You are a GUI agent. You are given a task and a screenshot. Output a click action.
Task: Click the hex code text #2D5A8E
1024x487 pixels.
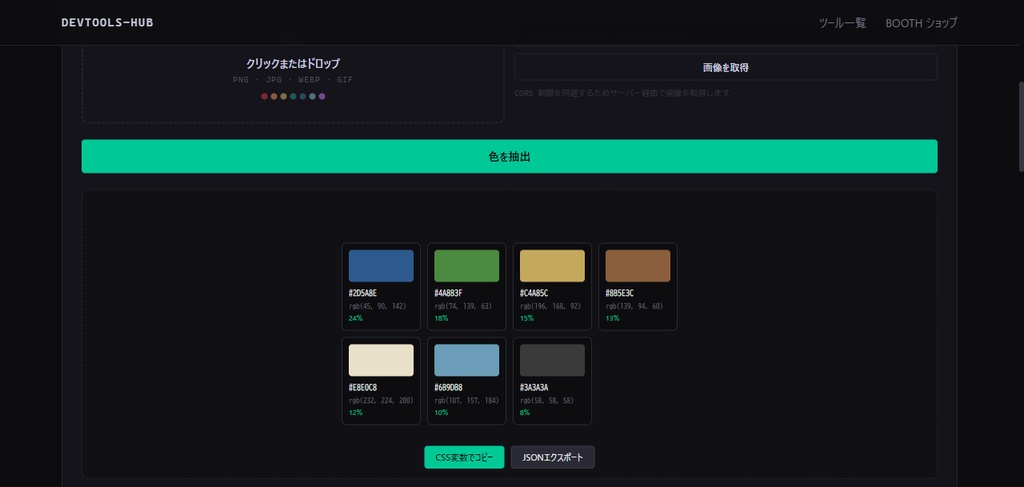pos(362,293)
